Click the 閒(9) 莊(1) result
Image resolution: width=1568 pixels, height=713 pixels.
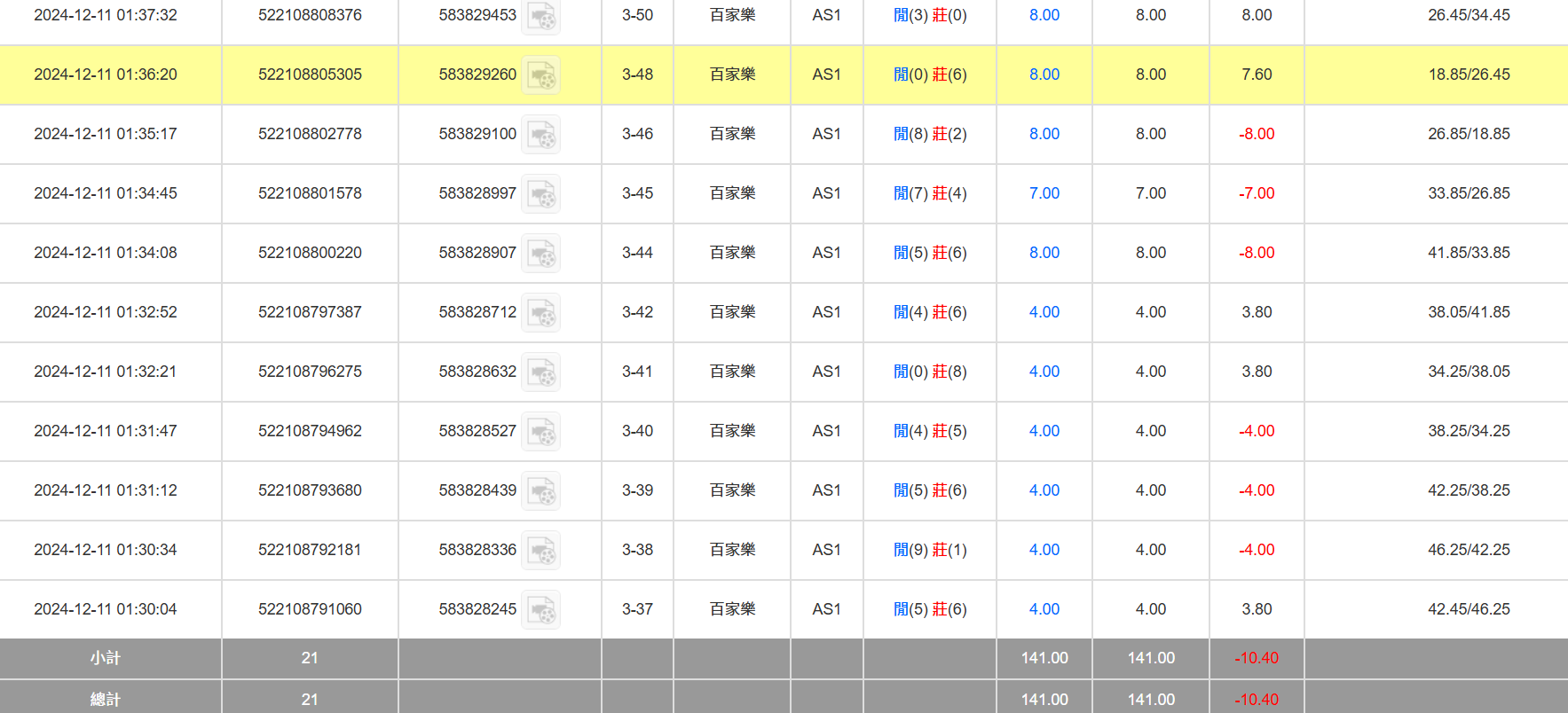pyautogui.click(x=930, y=550)
